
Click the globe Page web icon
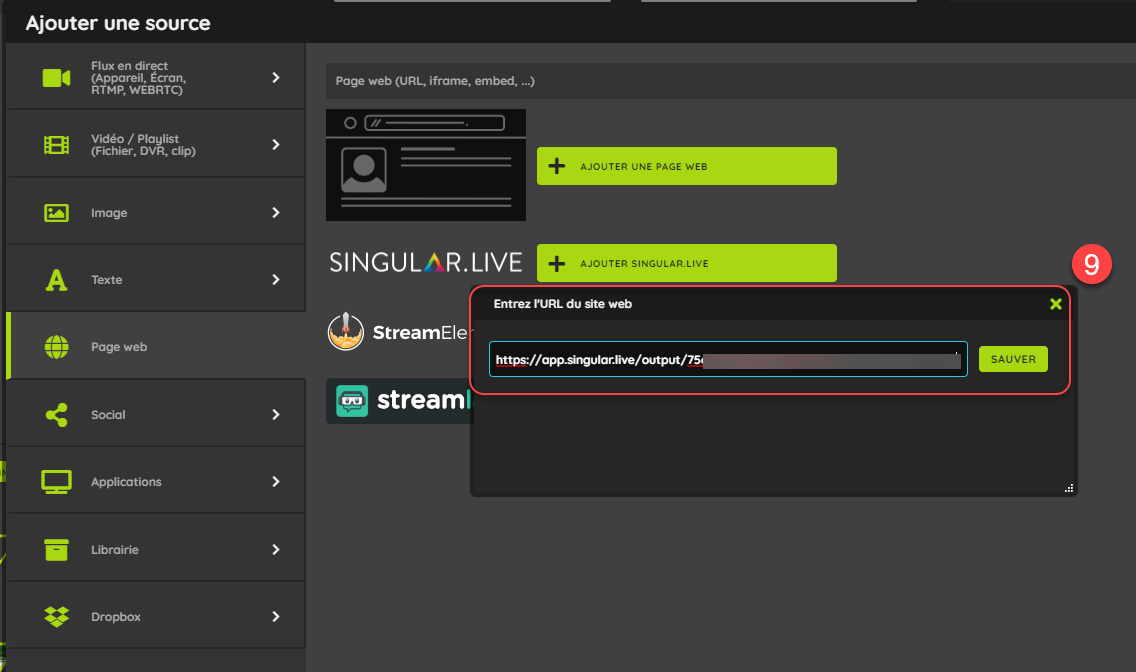pos(57,347)
